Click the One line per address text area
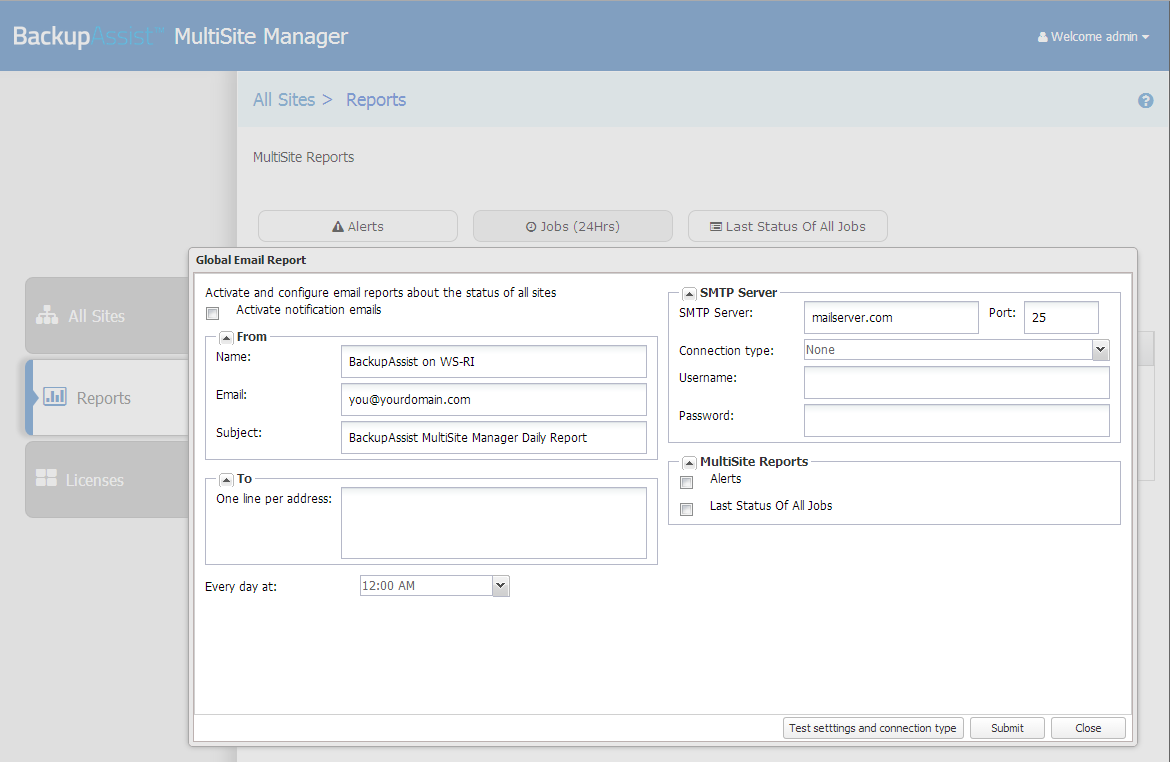 [x=494, y=523]
